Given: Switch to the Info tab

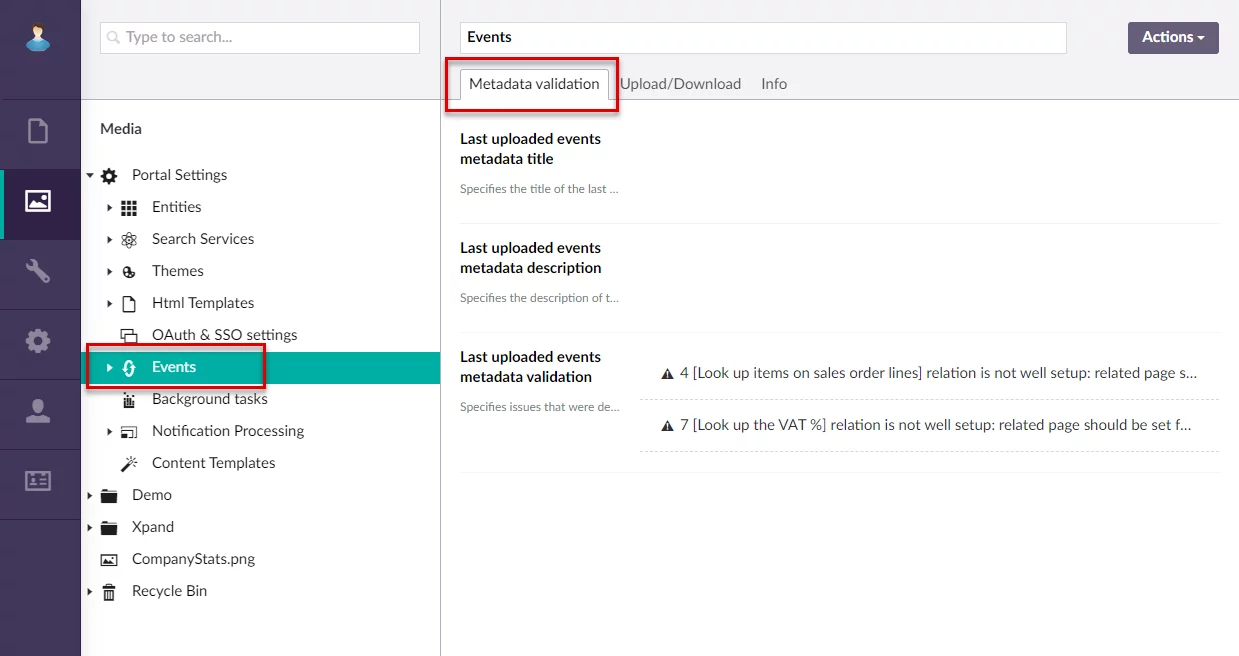Looking at the screenshot, I should (x=773, y=84).
